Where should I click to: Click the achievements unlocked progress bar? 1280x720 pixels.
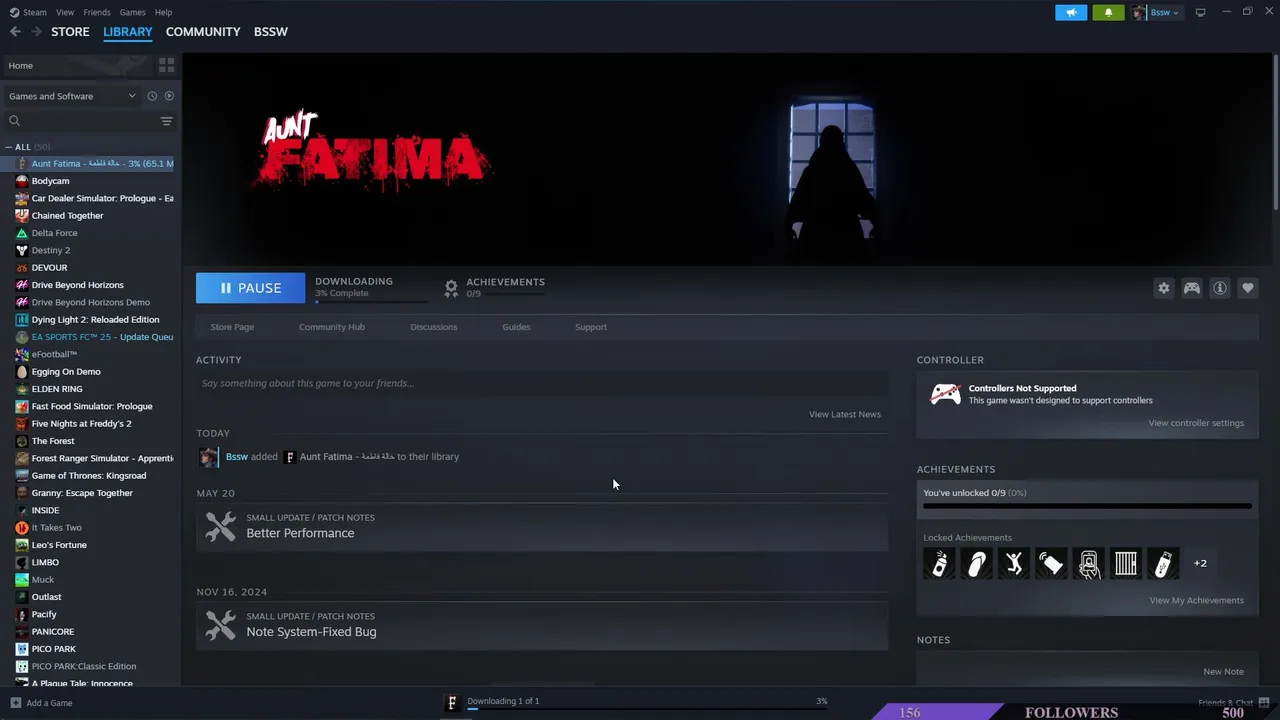(x=1087, y=507)
